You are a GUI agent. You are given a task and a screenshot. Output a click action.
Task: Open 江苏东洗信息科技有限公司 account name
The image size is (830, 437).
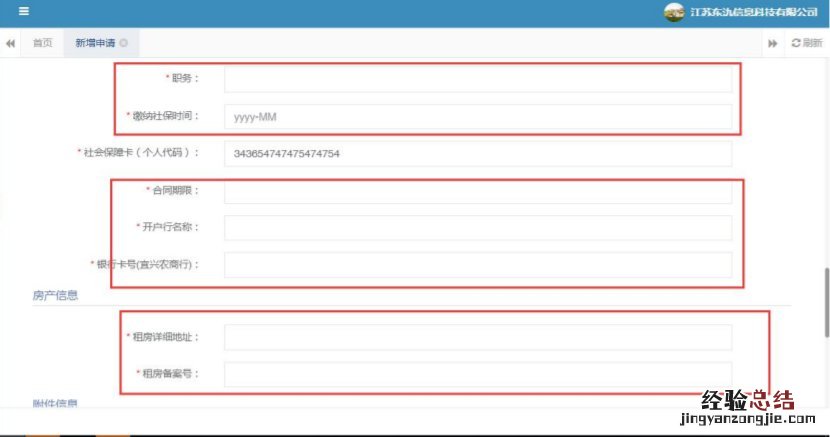click(x=754, y=12)
